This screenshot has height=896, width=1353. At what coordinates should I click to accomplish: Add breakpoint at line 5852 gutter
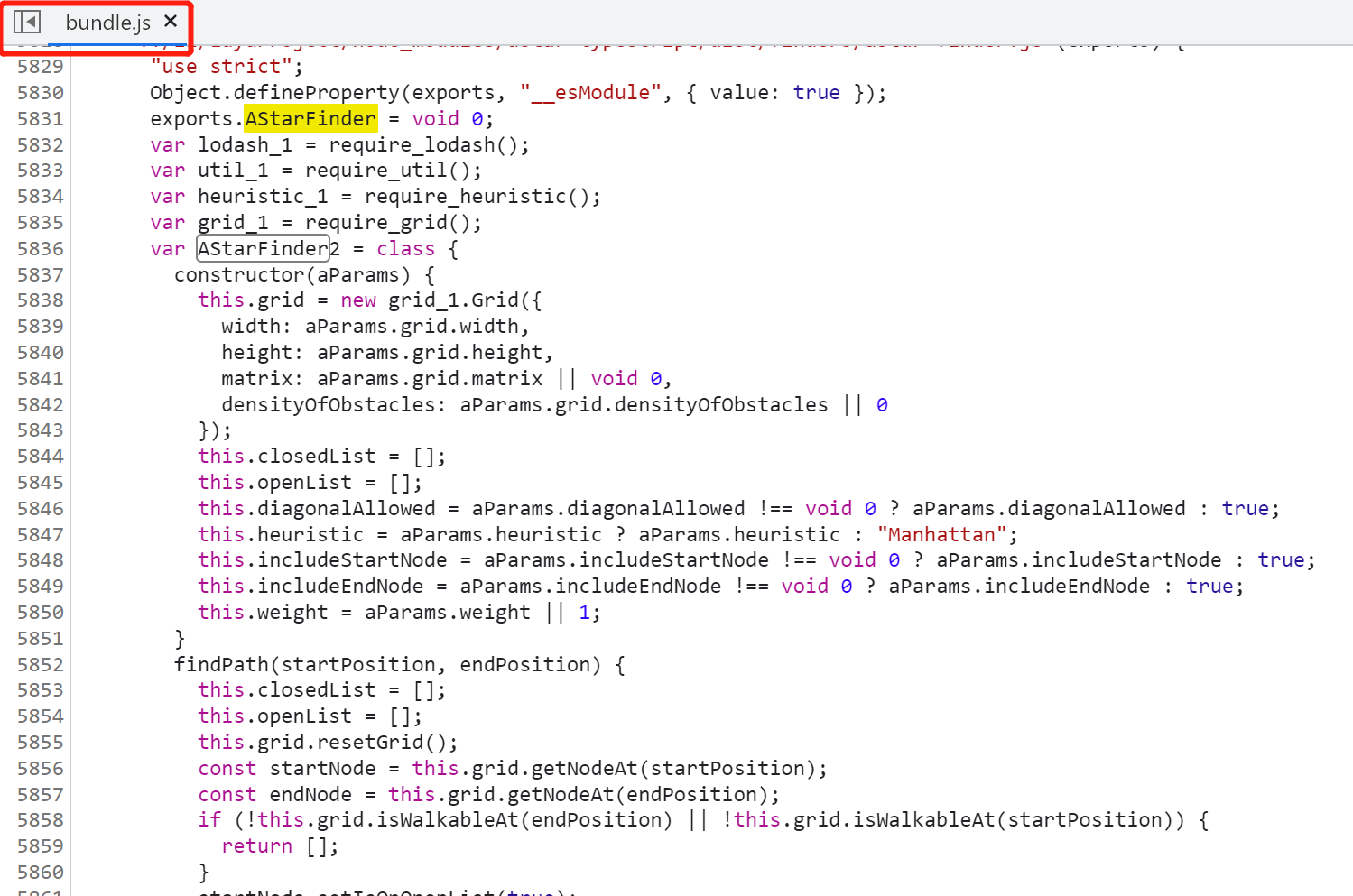tap(41, 665)
